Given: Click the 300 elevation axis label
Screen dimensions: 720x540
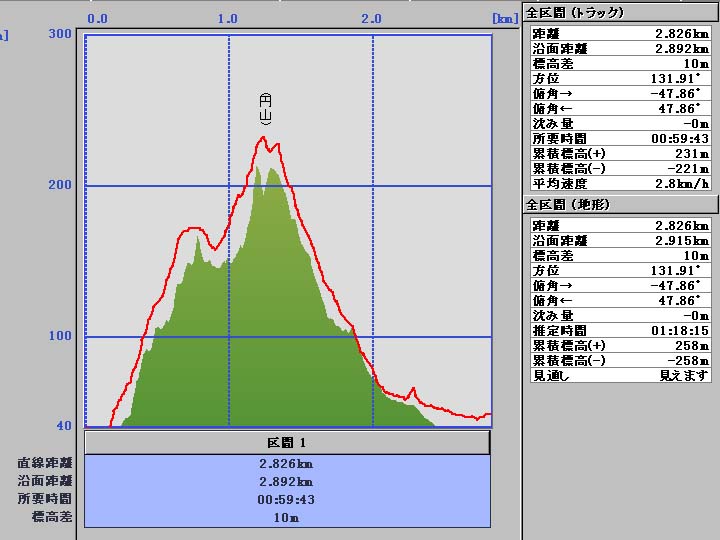Looking at the screenshot, I should pos(60,34).
